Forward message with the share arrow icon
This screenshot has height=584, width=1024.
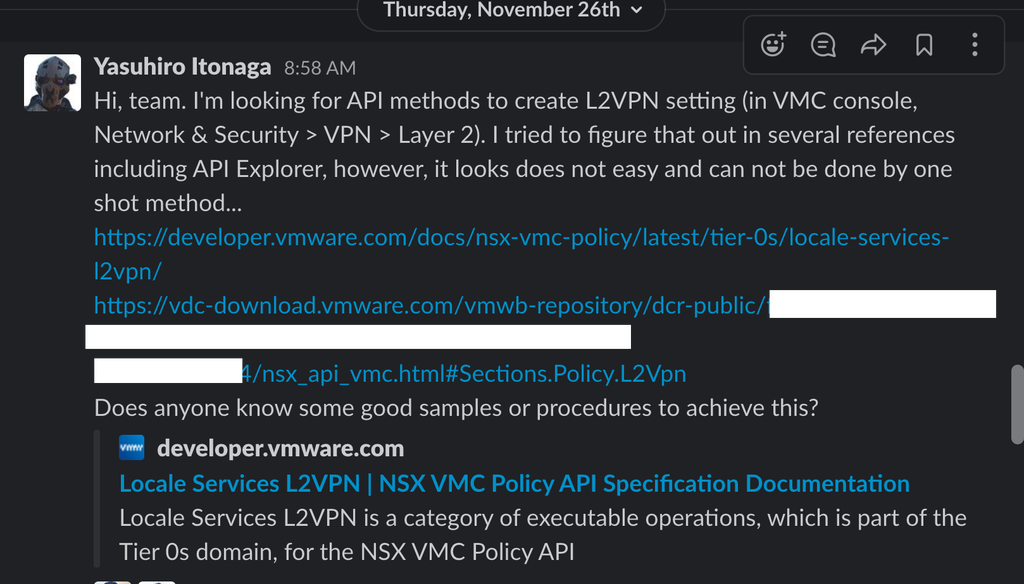(x=873, y=45)
